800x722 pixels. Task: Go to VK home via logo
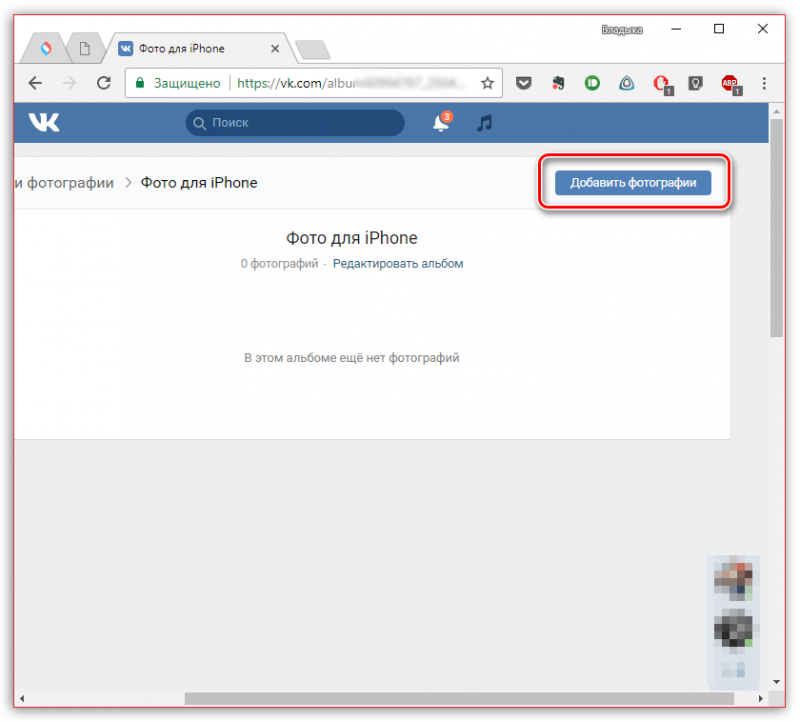[44, 122]
